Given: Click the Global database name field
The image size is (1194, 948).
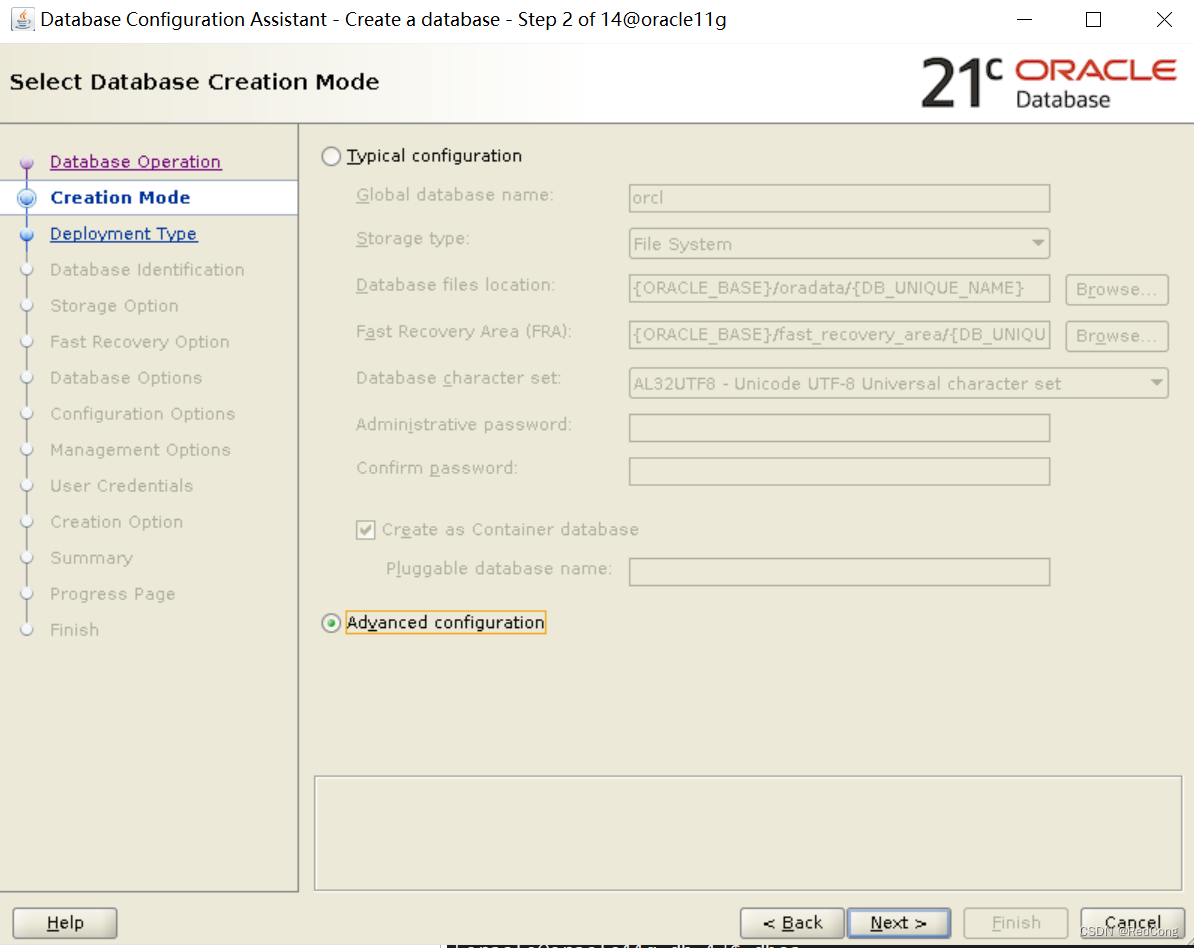Looking at the screenshot, I should pyautogui.click(x=839, y=198).
